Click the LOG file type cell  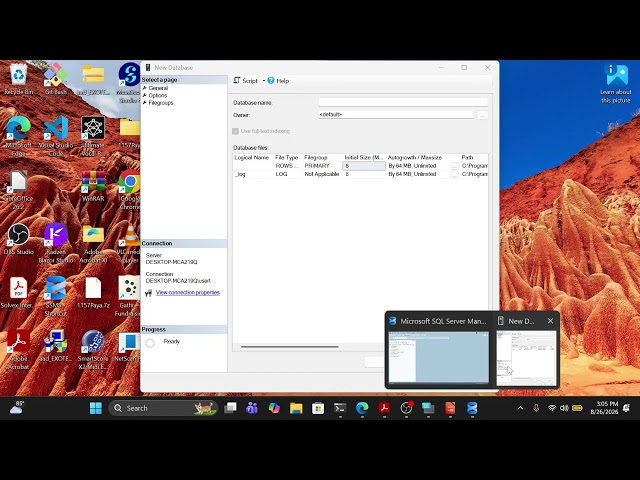click(287, 174)
